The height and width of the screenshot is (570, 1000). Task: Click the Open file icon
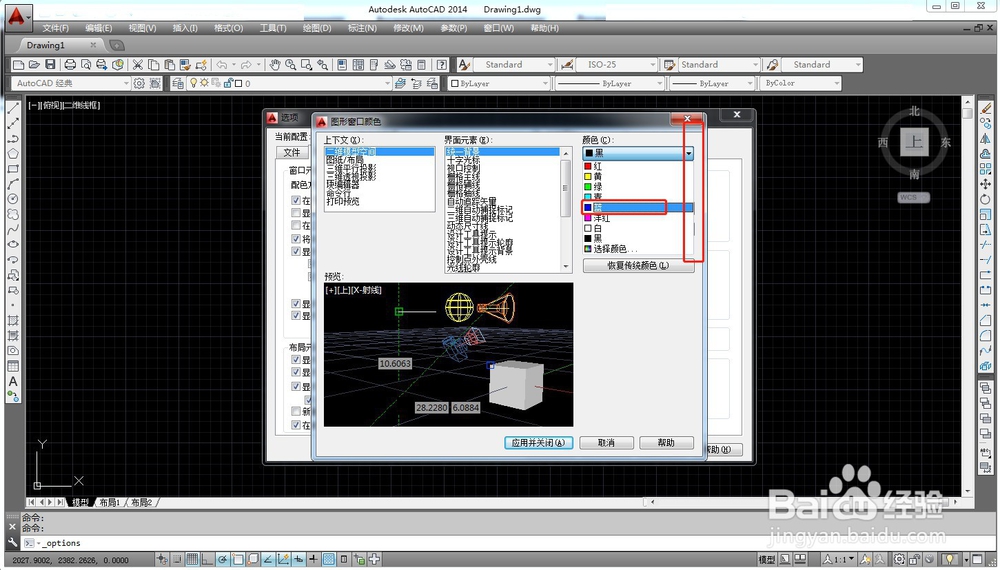(x=34, y=64)
